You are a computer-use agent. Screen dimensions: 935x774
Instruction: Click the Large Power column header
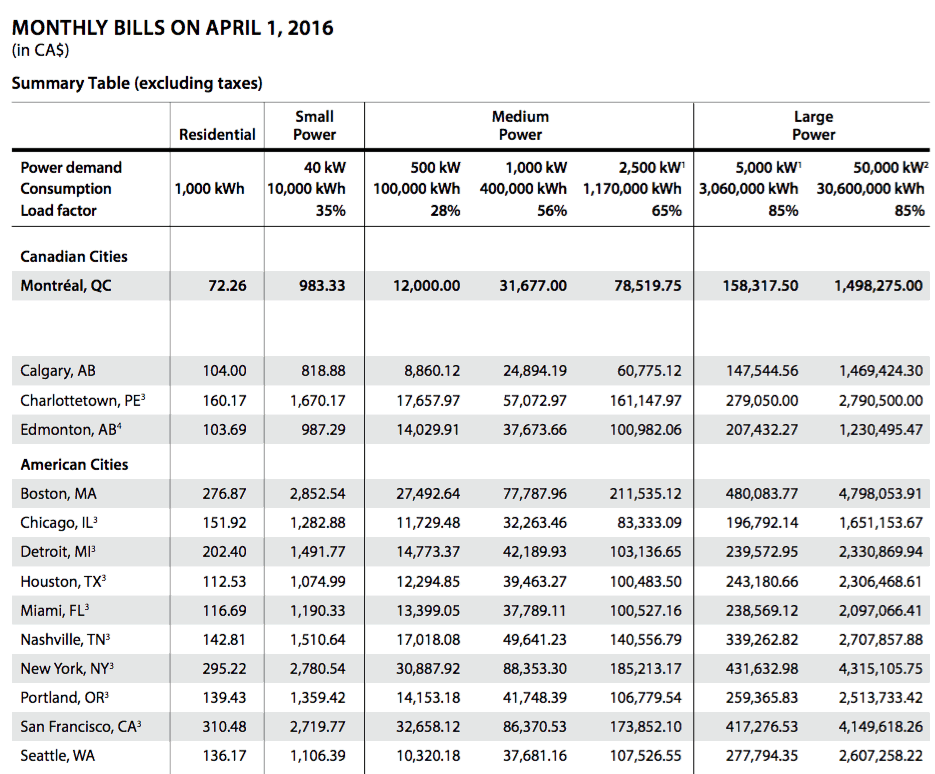point(813,126)
